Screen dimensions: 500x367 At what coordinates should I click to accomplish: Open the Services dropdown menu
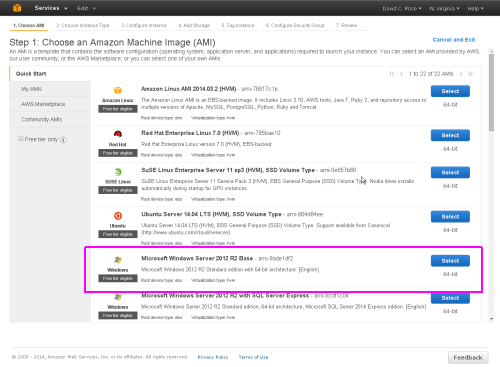point(51,8)
